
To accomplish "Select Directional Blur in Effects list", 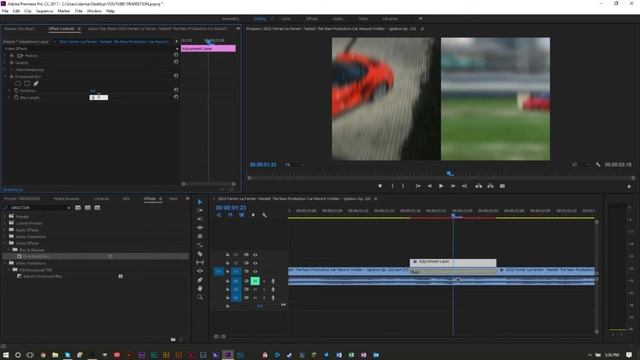I will (95, 256).
